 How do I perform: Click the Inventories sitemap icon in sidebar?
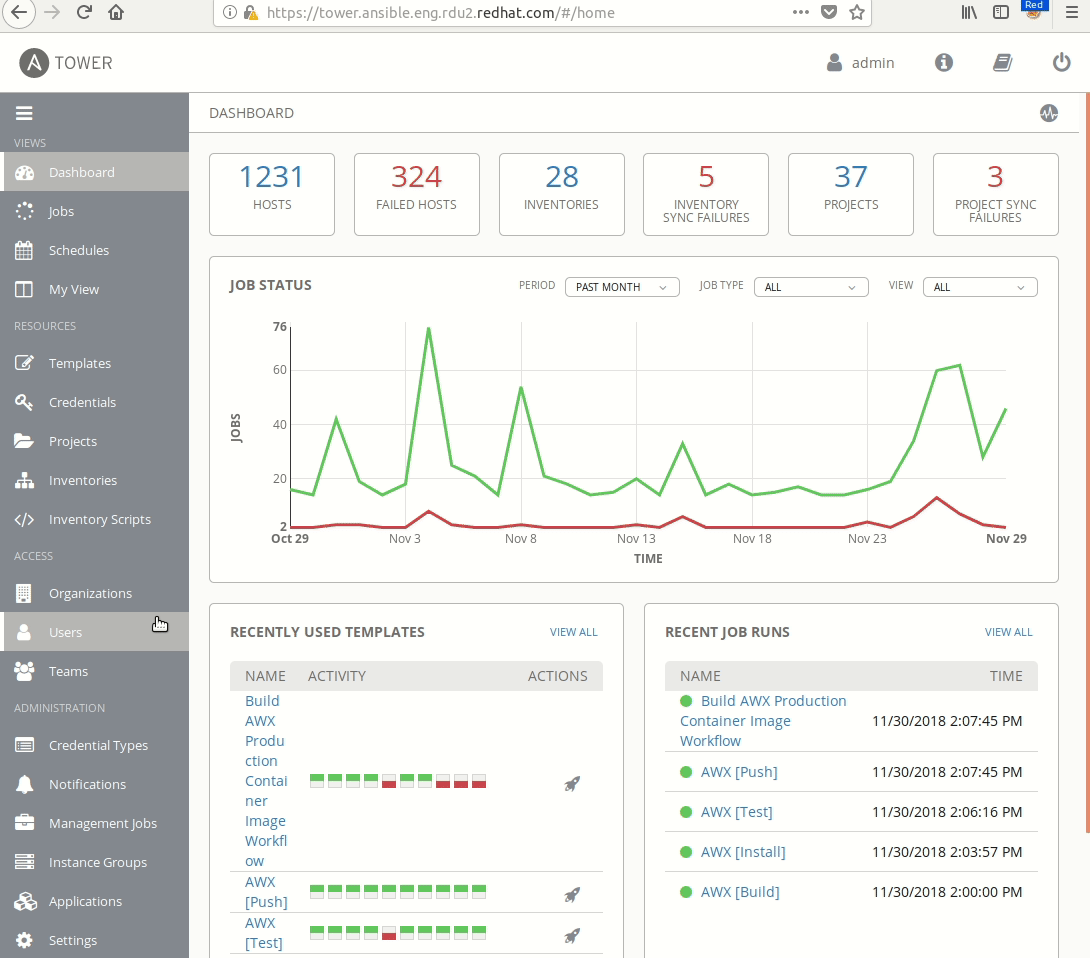click(24, 480)
